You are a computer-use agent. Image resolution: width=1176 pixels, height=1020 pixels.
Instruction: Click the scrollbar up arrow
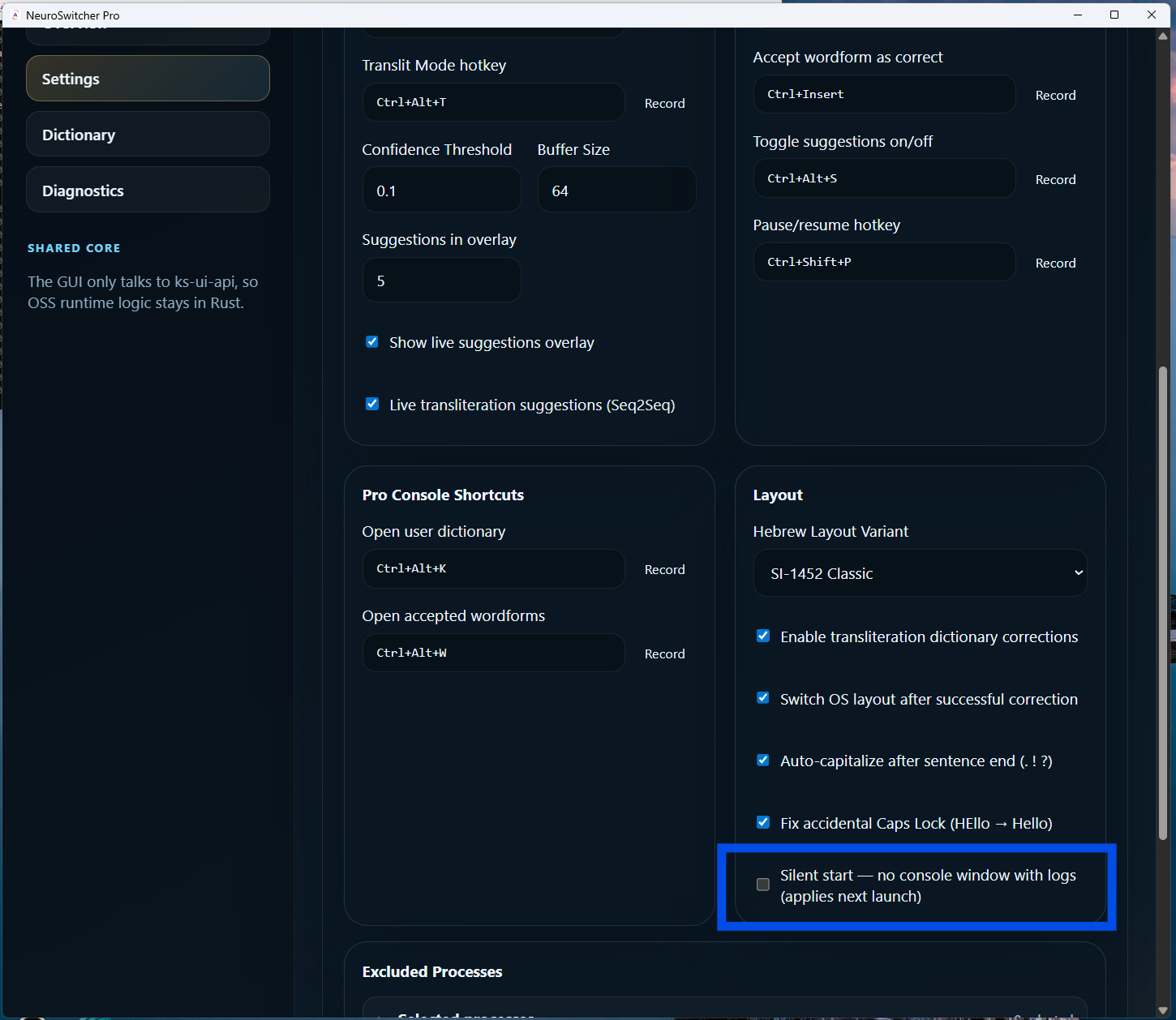pos(1163,36)
